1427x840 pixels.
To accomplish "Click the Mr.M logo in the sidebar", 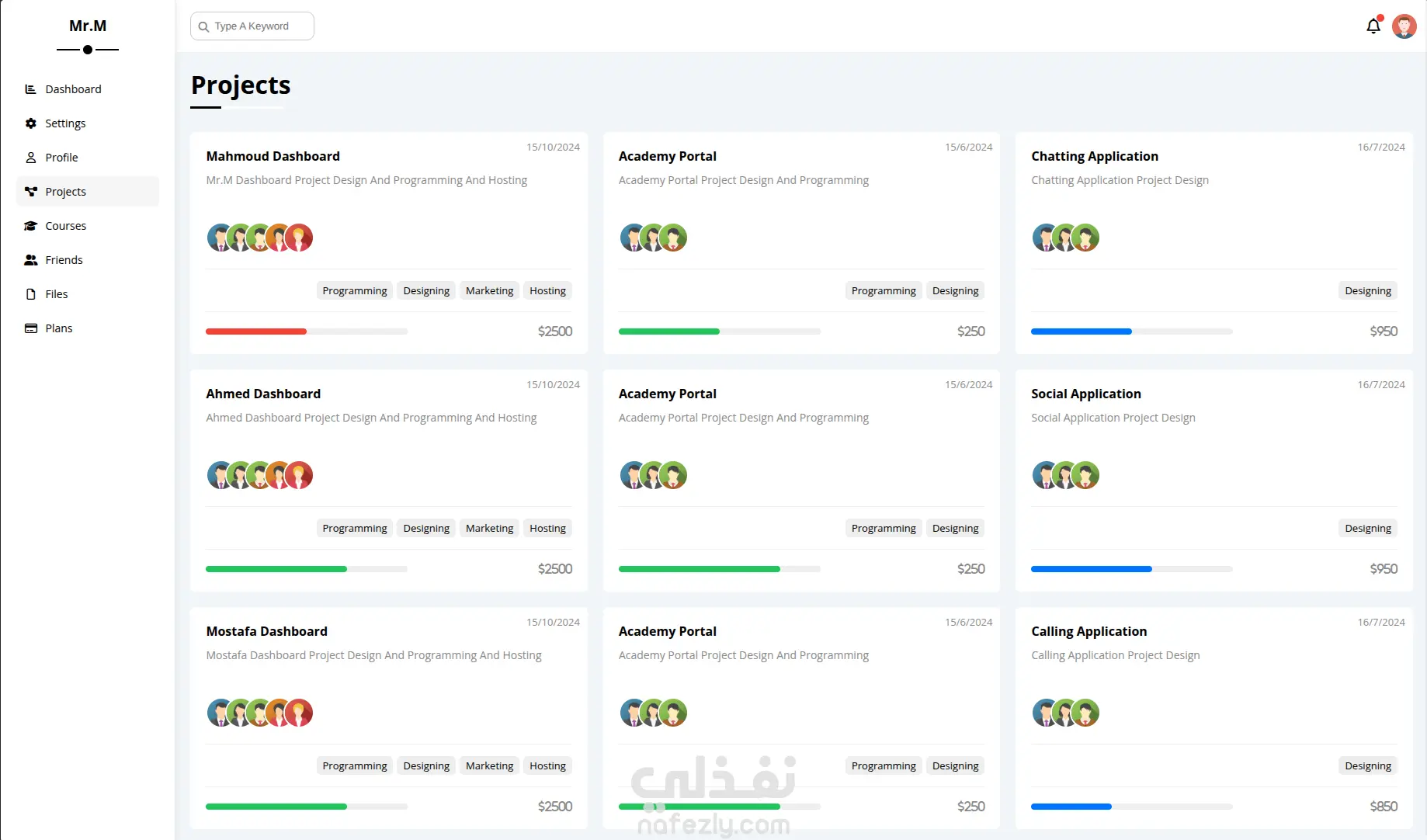I will click(88, 26).
